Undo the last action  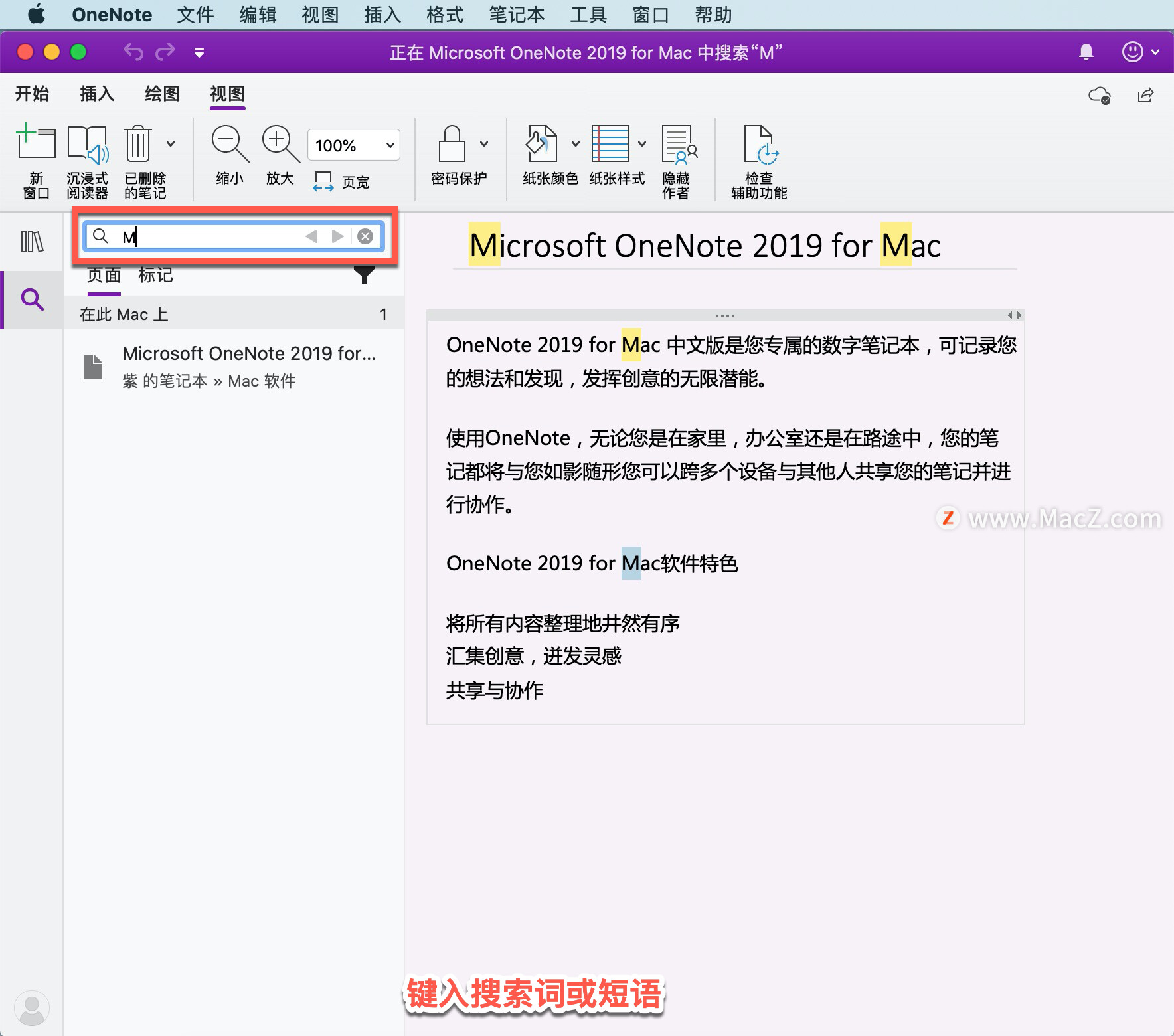pyautogui.click(x=133, y=52)
